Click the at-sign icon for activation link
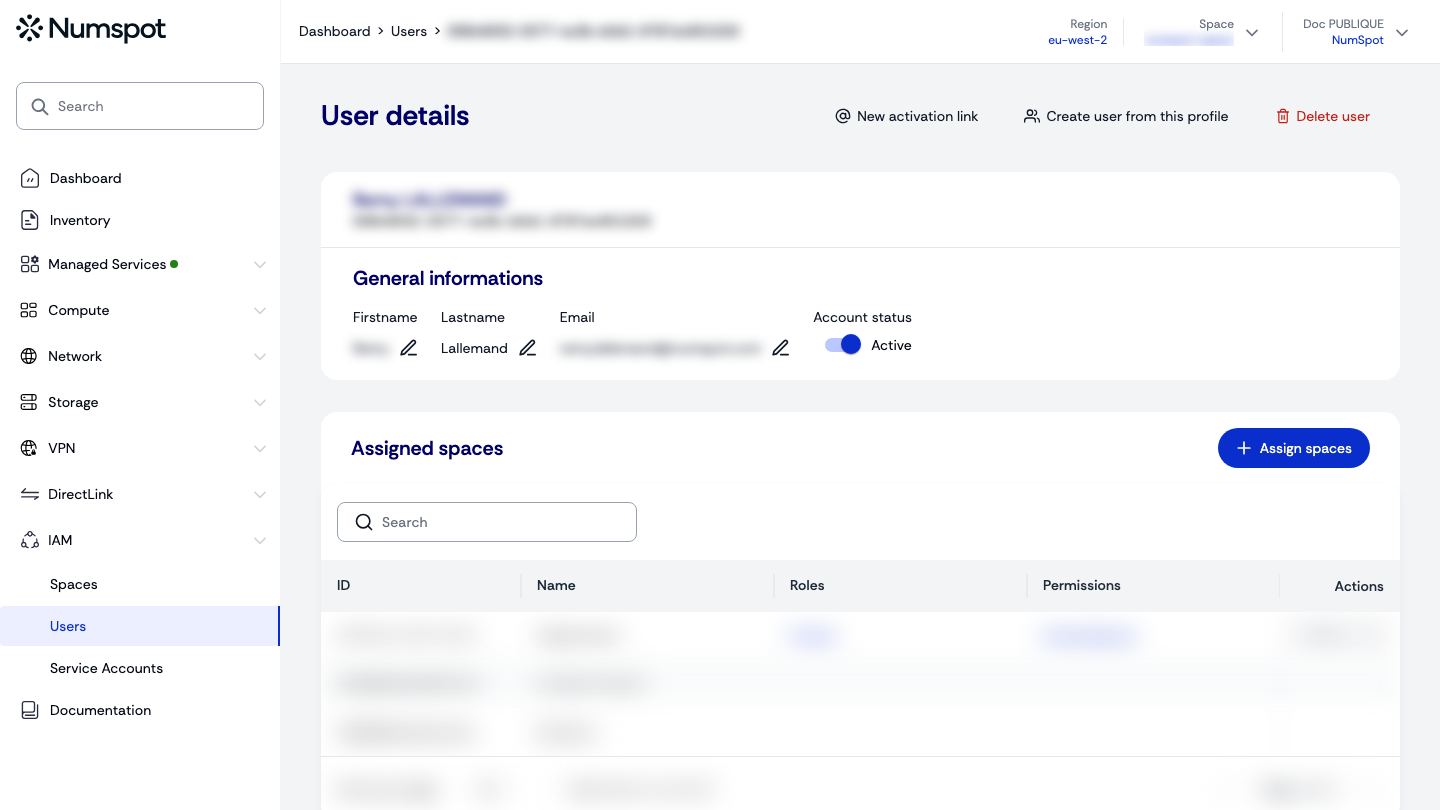Screen dimensions: 1440x810 (843, 116)
